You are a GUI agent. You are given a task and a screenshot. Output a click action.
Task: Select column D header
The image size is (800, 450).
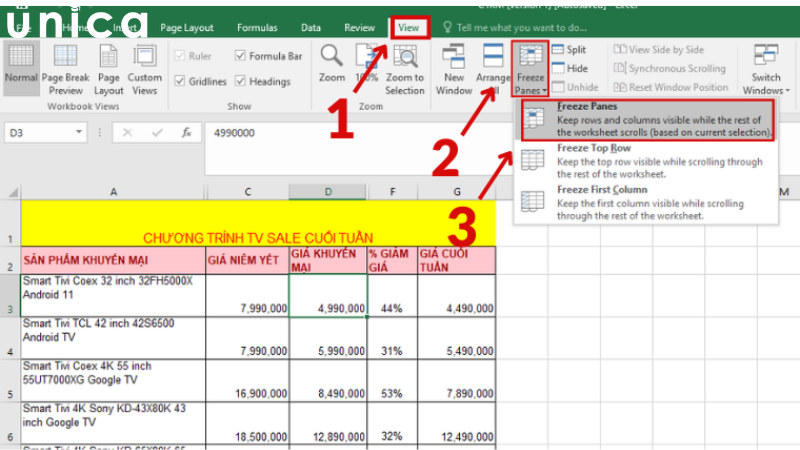(x=328, y=192)
